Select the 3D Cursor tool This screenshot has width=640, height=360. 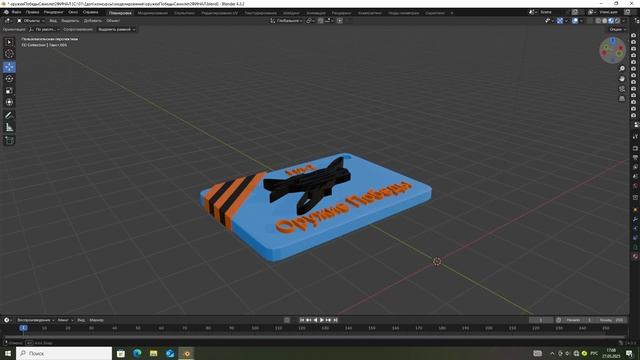[9, 54]
